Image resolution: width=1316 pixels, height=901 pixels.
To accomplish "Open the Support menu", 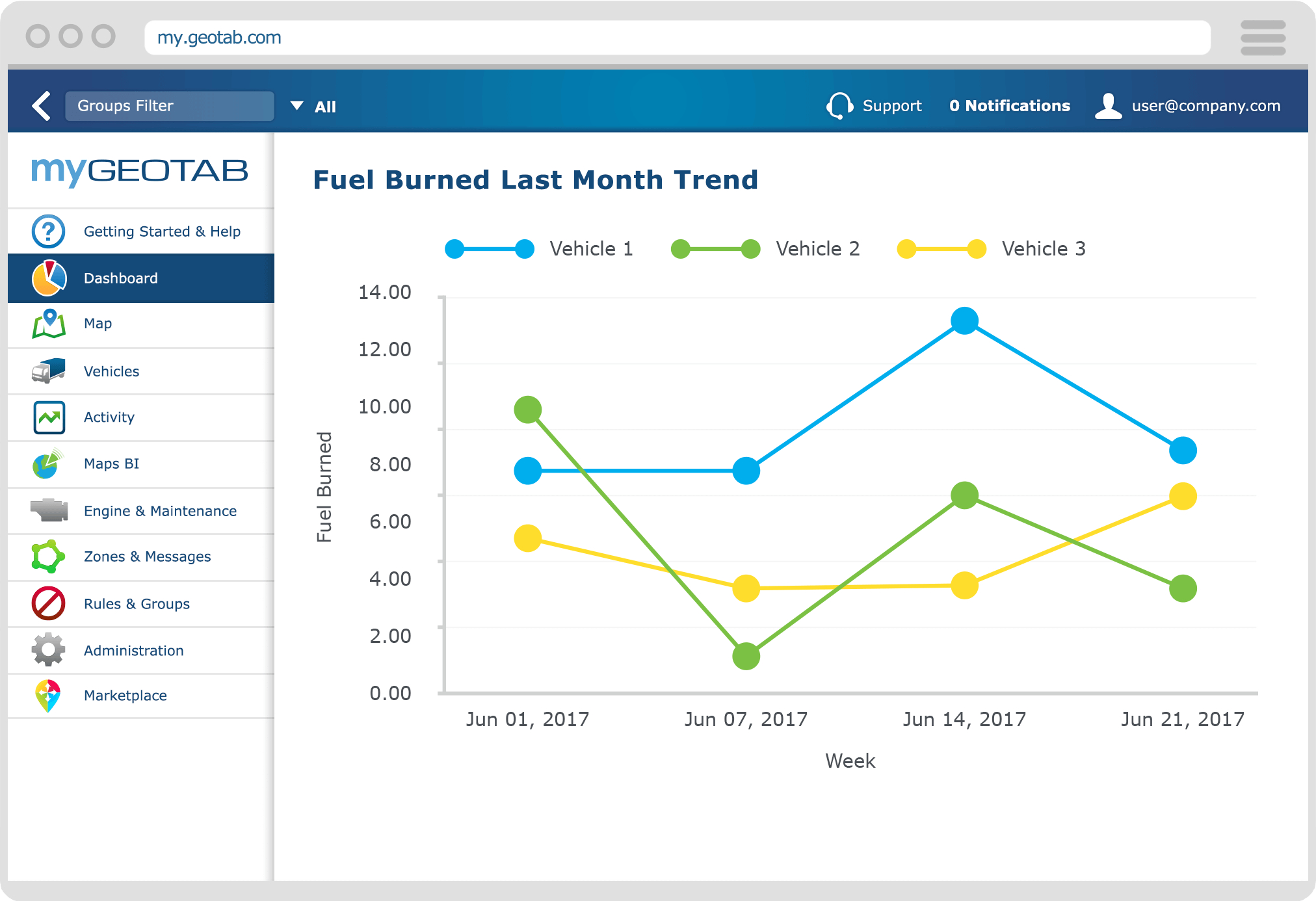I will (x=875, y=107).
